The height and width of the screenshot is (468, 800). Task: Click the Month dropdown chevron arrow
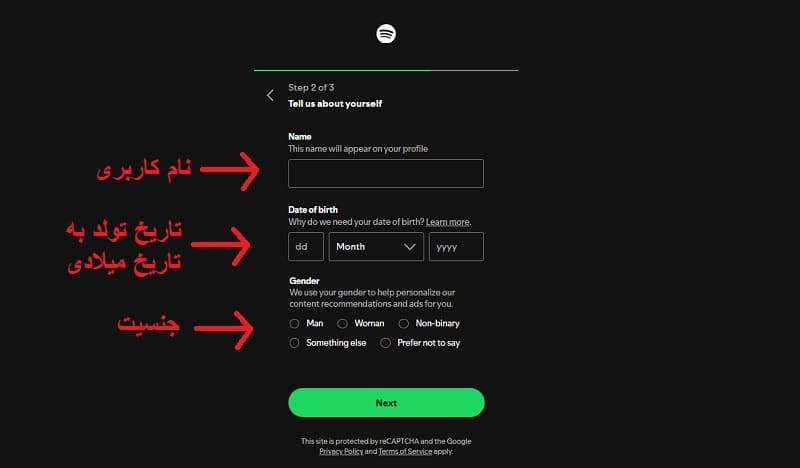410,246
